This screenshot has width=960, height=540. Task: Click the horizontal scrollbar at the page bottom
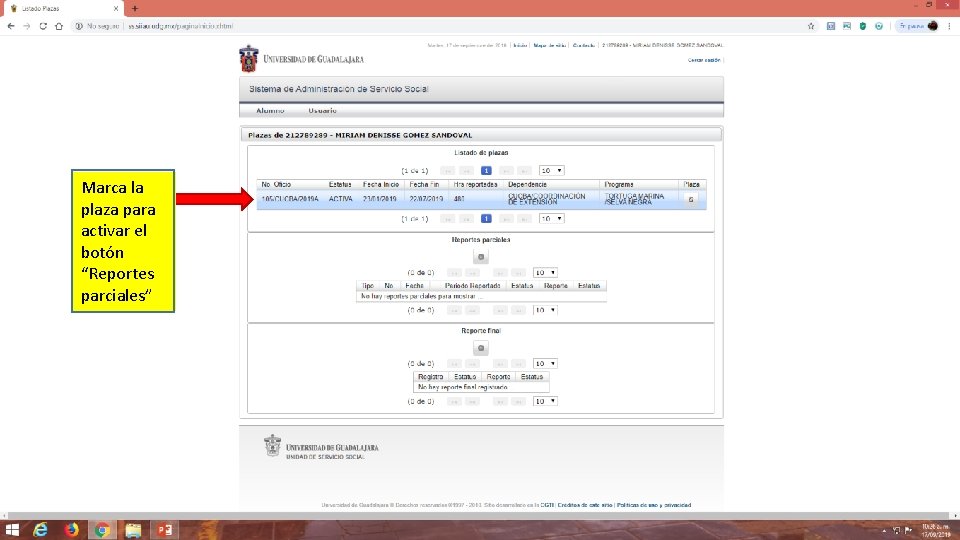478,516
